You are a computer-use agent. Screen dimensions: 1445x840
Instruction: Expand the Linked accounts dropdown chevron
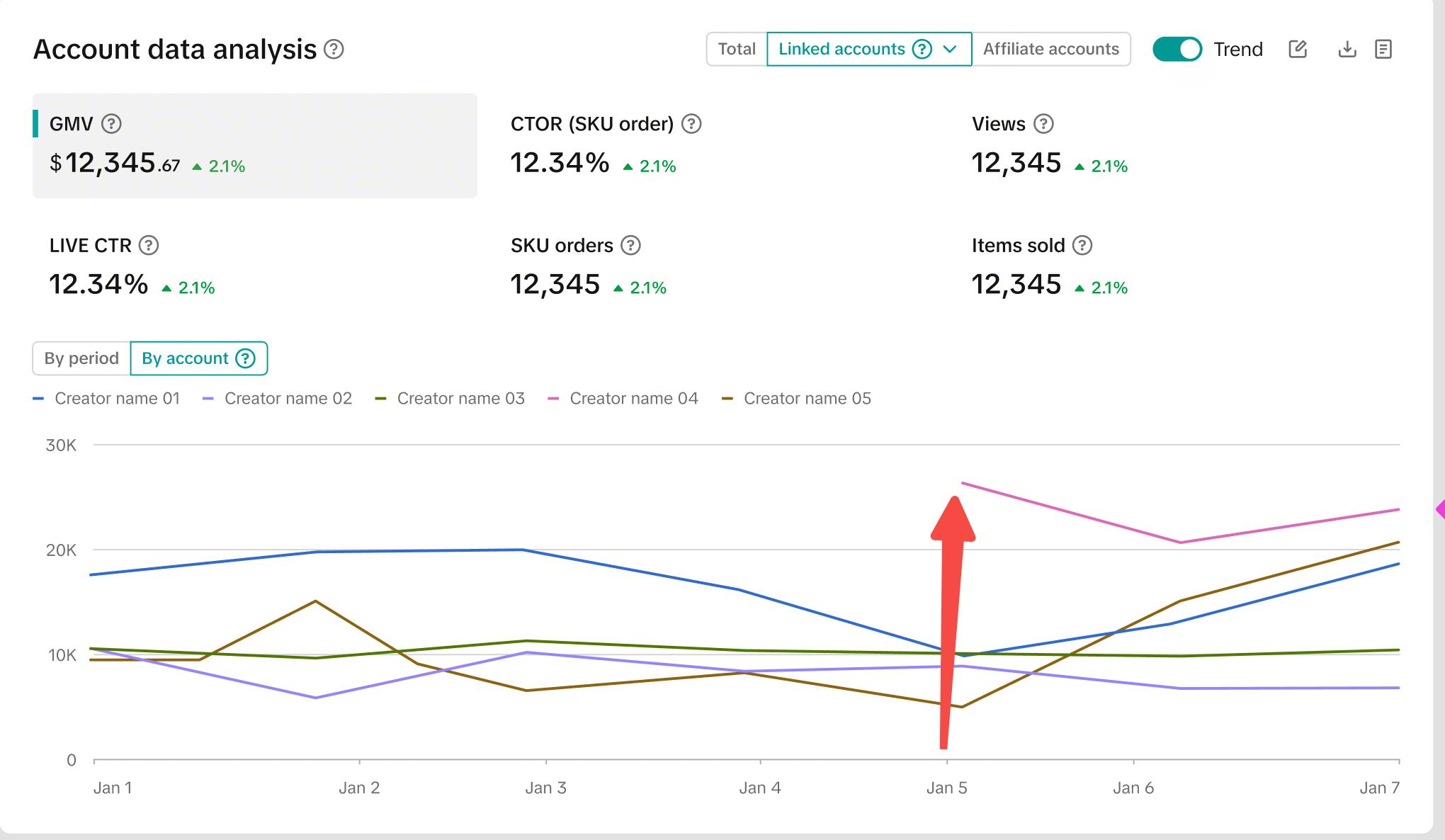point(951,49)
